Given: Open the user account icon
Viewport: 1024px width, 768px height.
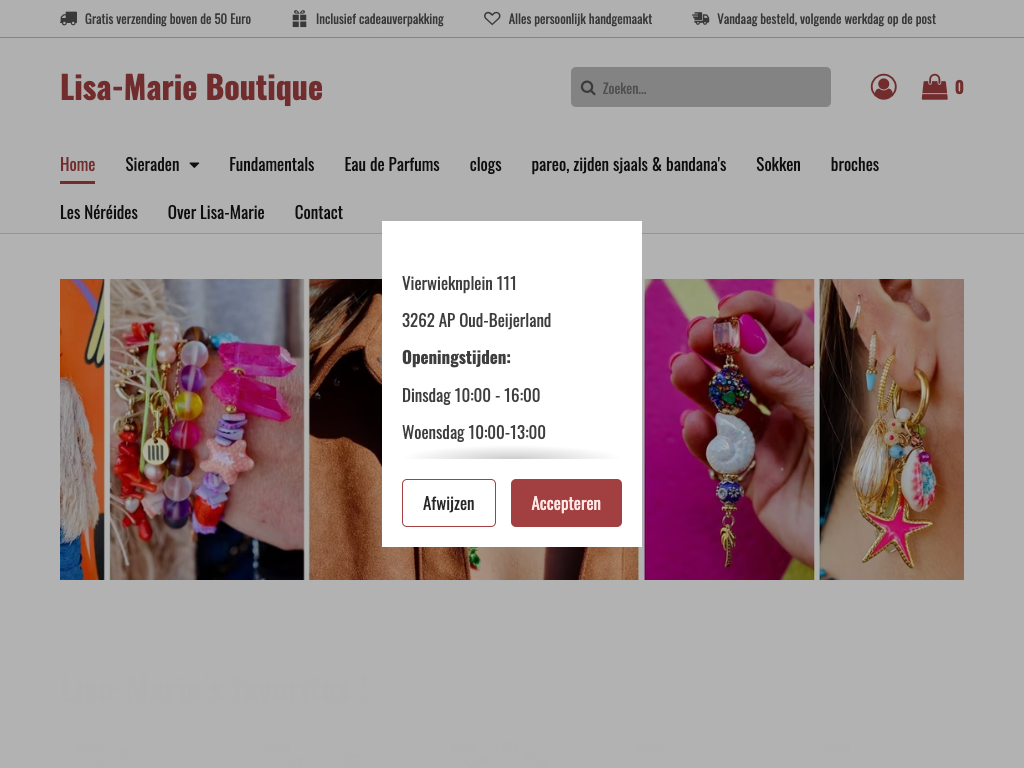Looking at the screenshot, I should click(x=883, y=87).
